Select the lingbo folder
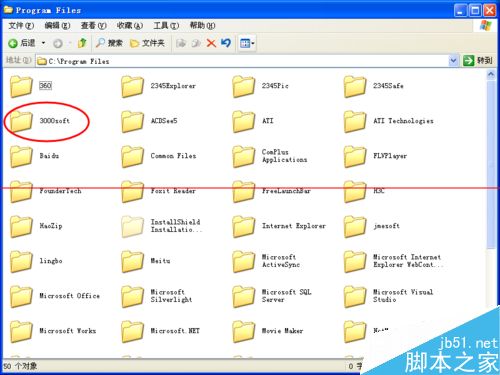 [36, 261]
